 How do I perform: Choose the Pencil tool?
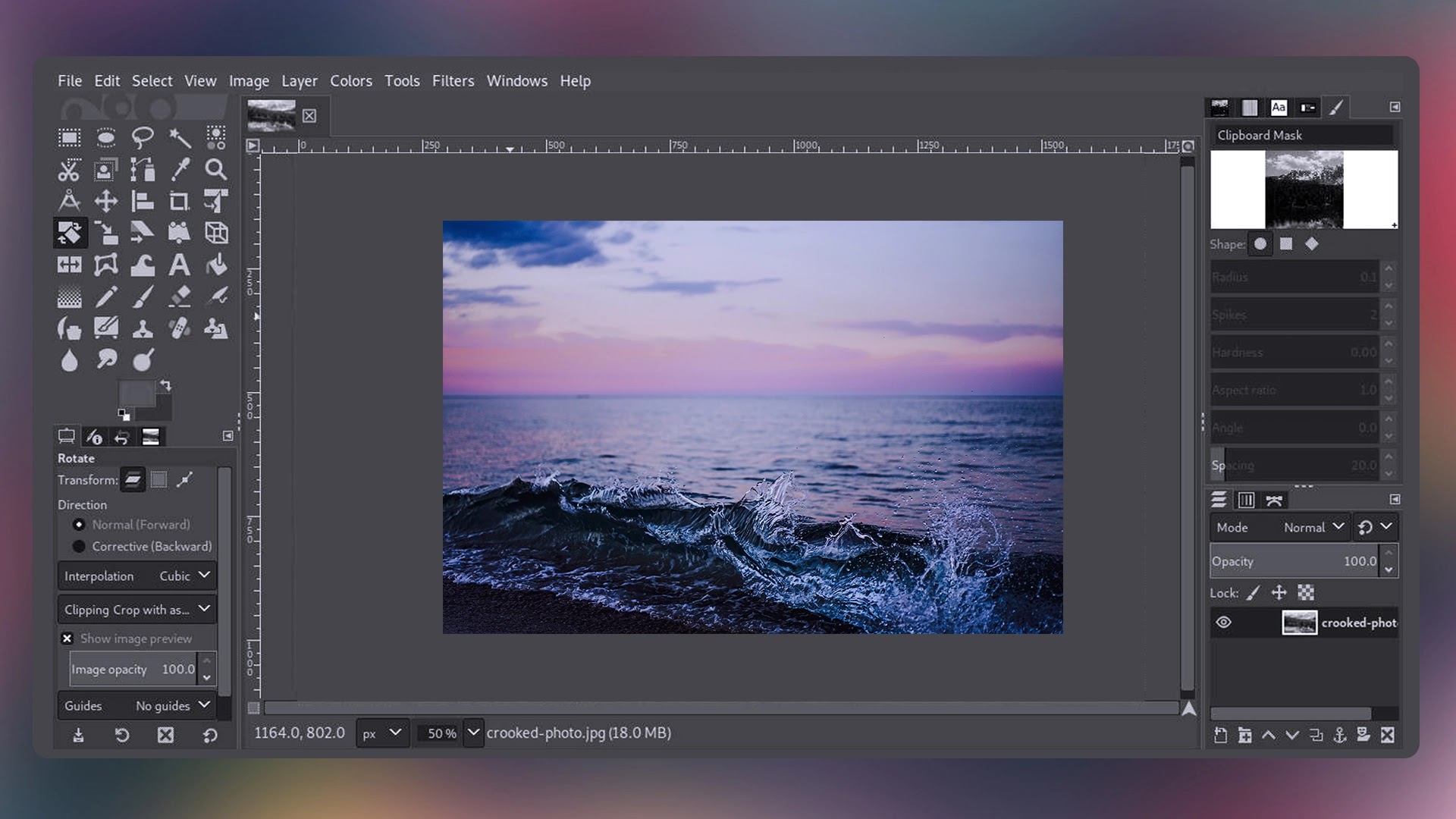pyautogui.click(x=106, y=297)
